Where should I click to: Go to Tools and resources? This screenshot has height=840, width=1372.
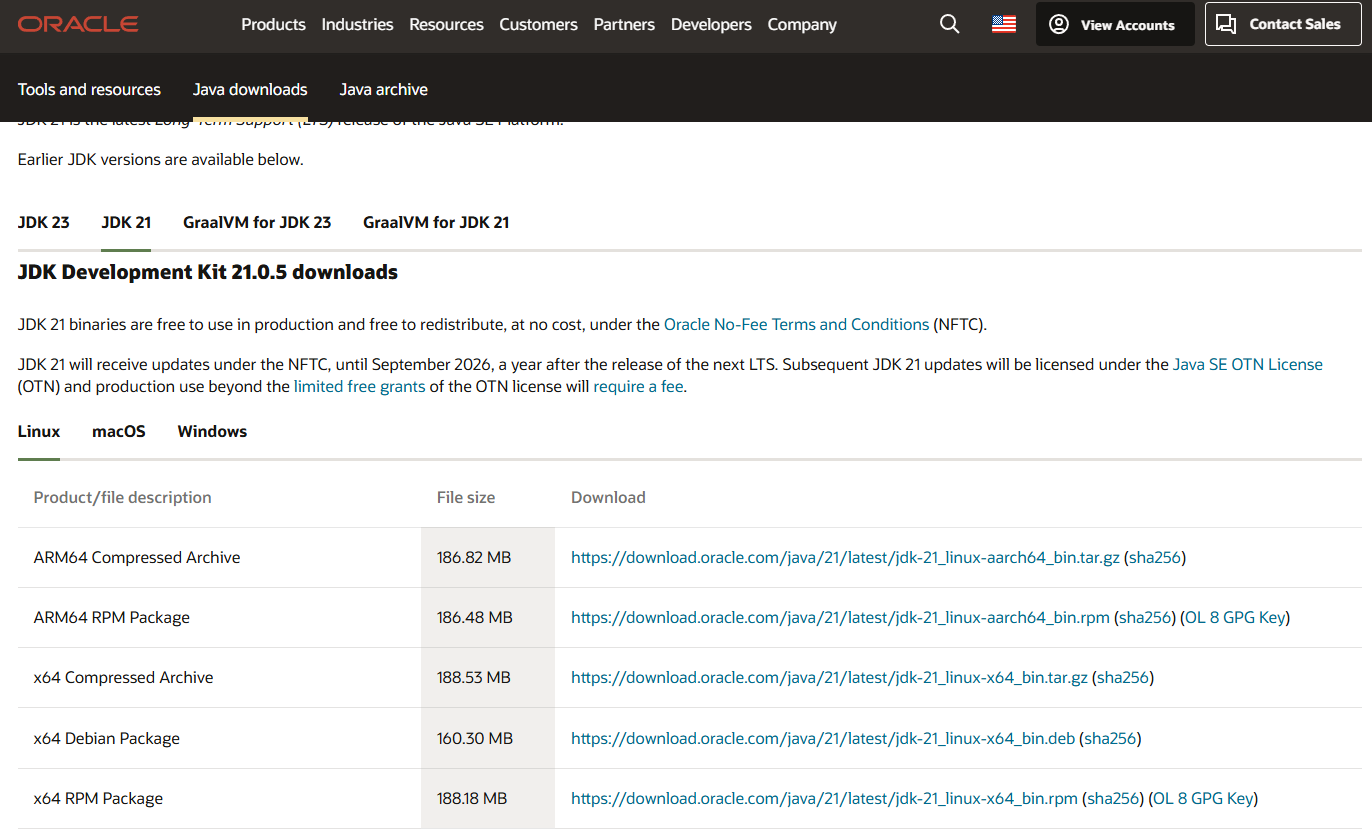[x=89, y=89]
